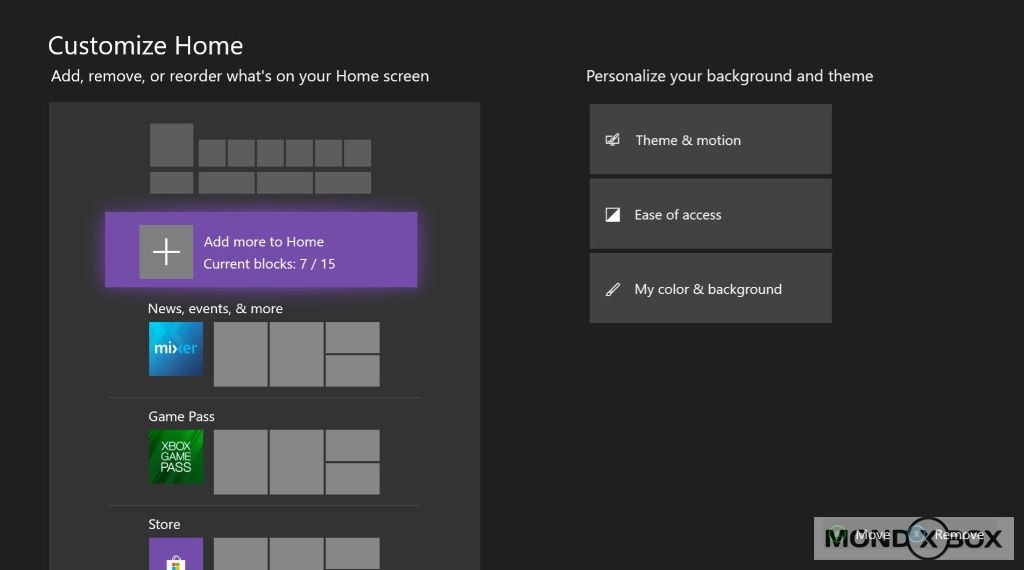Click the large square in the top Home layout preview
Screen dimensions: 1024x570
click(x=171, y=145)
